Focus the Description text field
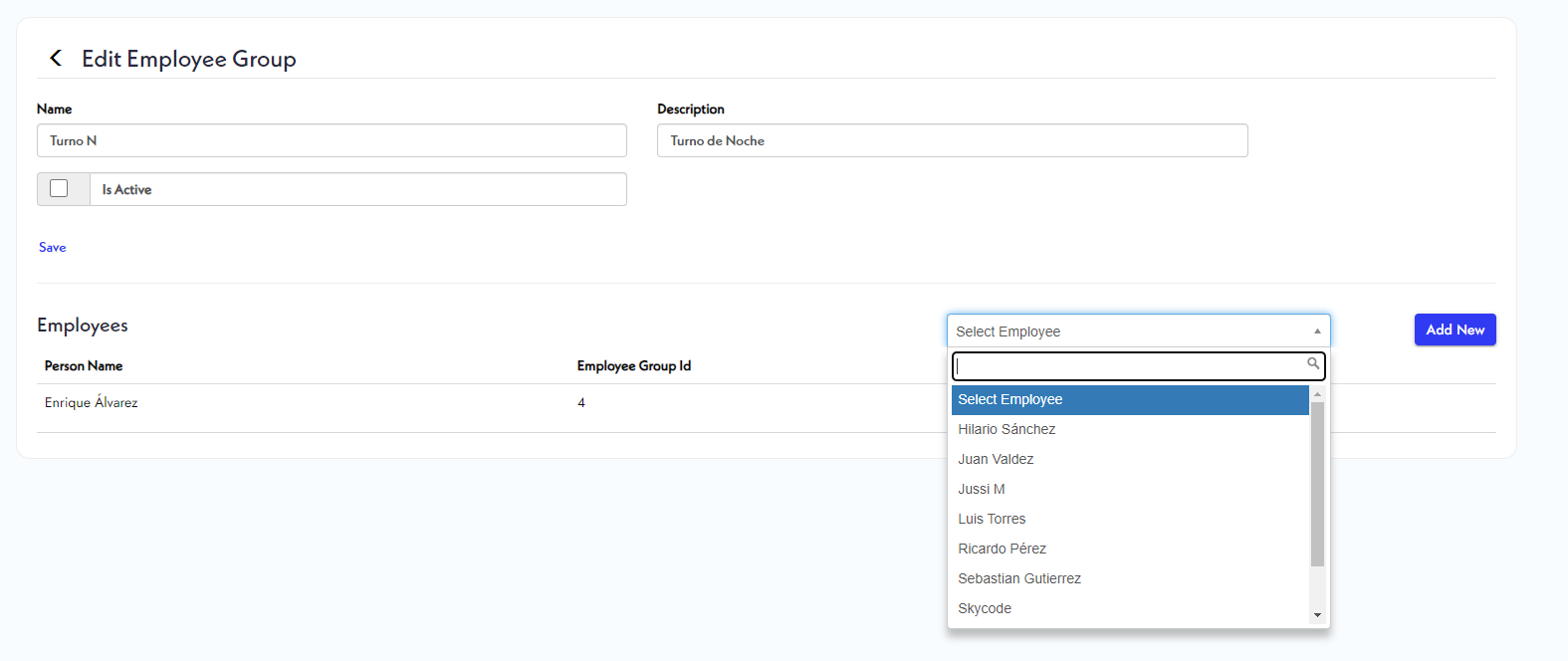 [952, 140]
